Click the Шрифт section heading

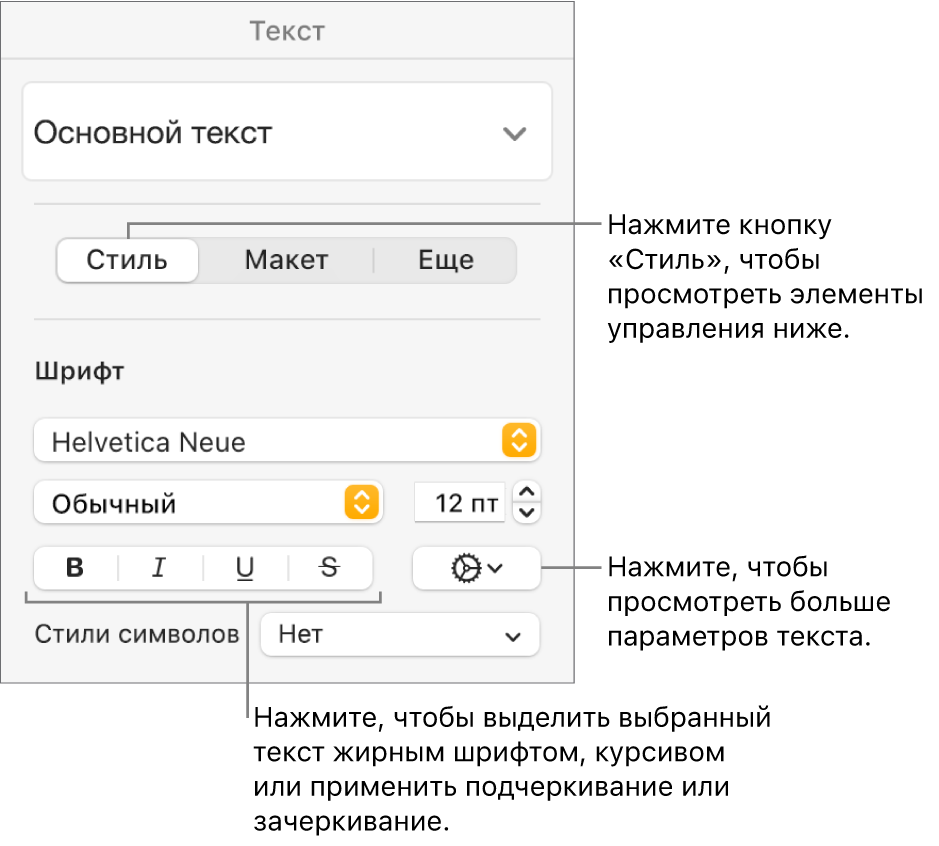[x=80, y=372]
